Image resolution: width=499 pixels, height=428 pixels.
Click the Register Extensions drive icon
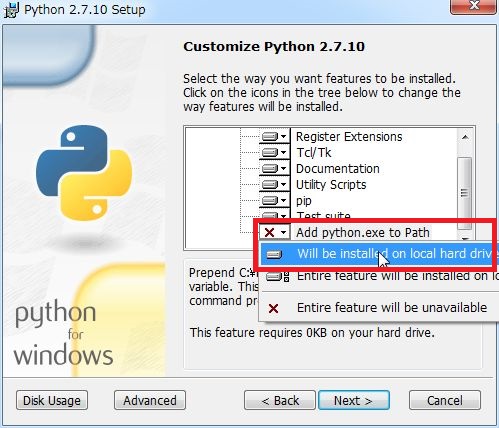tap(270, 137)
